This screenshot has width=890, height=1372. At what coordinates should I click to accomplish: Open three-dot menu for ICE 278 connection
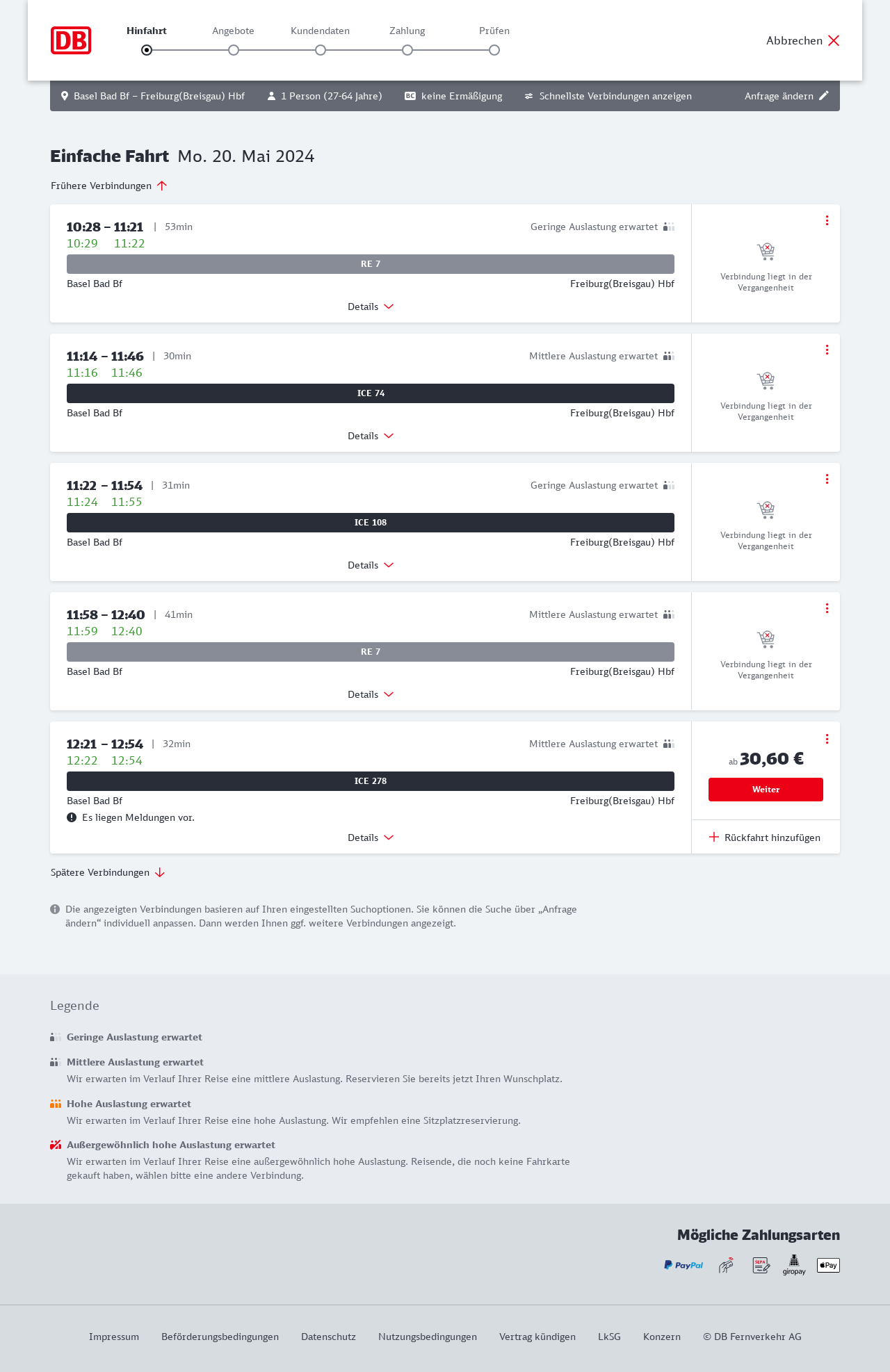pos(827,739)
